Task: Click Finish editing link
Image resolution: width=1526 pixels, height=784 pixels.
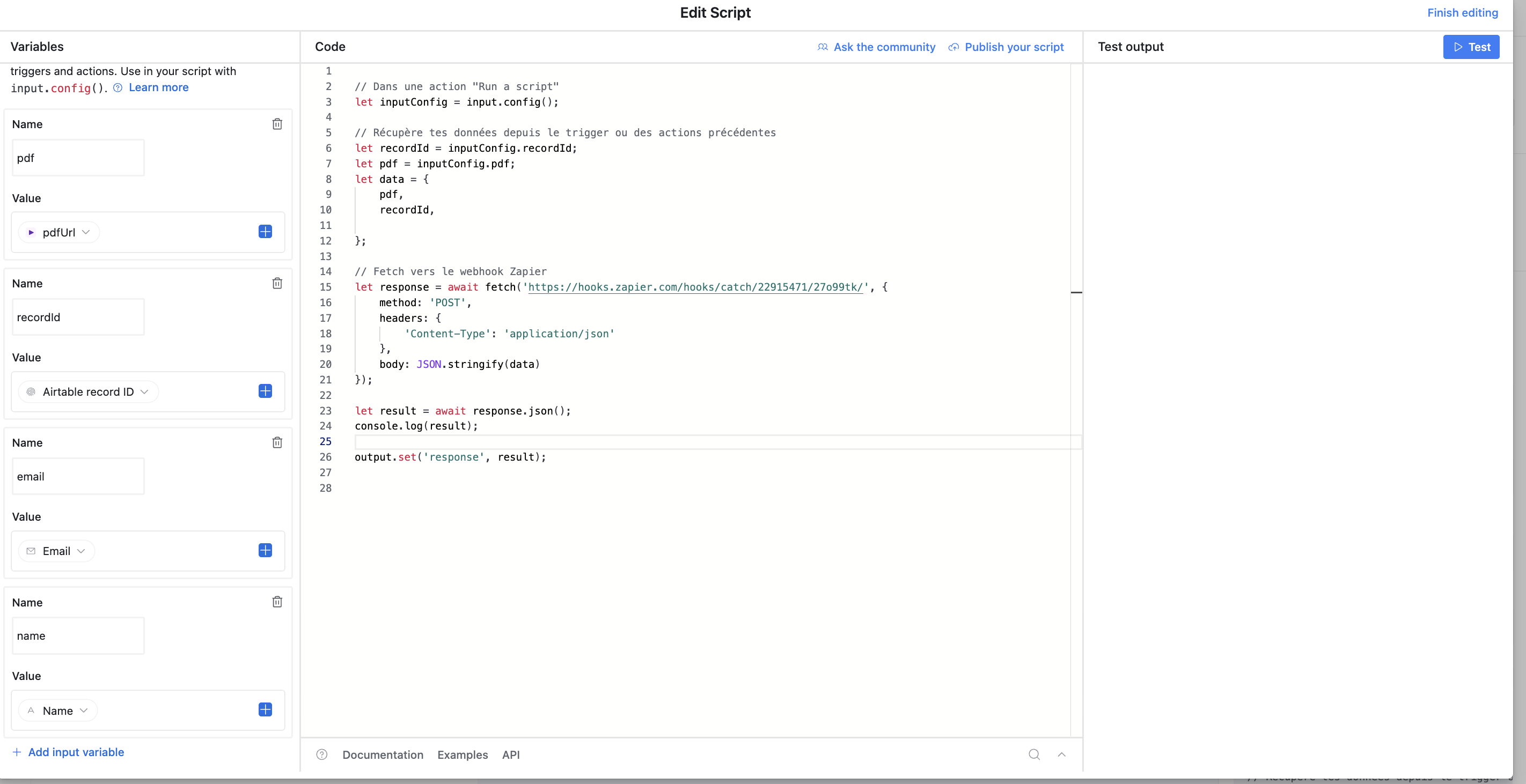Action: point(1462,12)
